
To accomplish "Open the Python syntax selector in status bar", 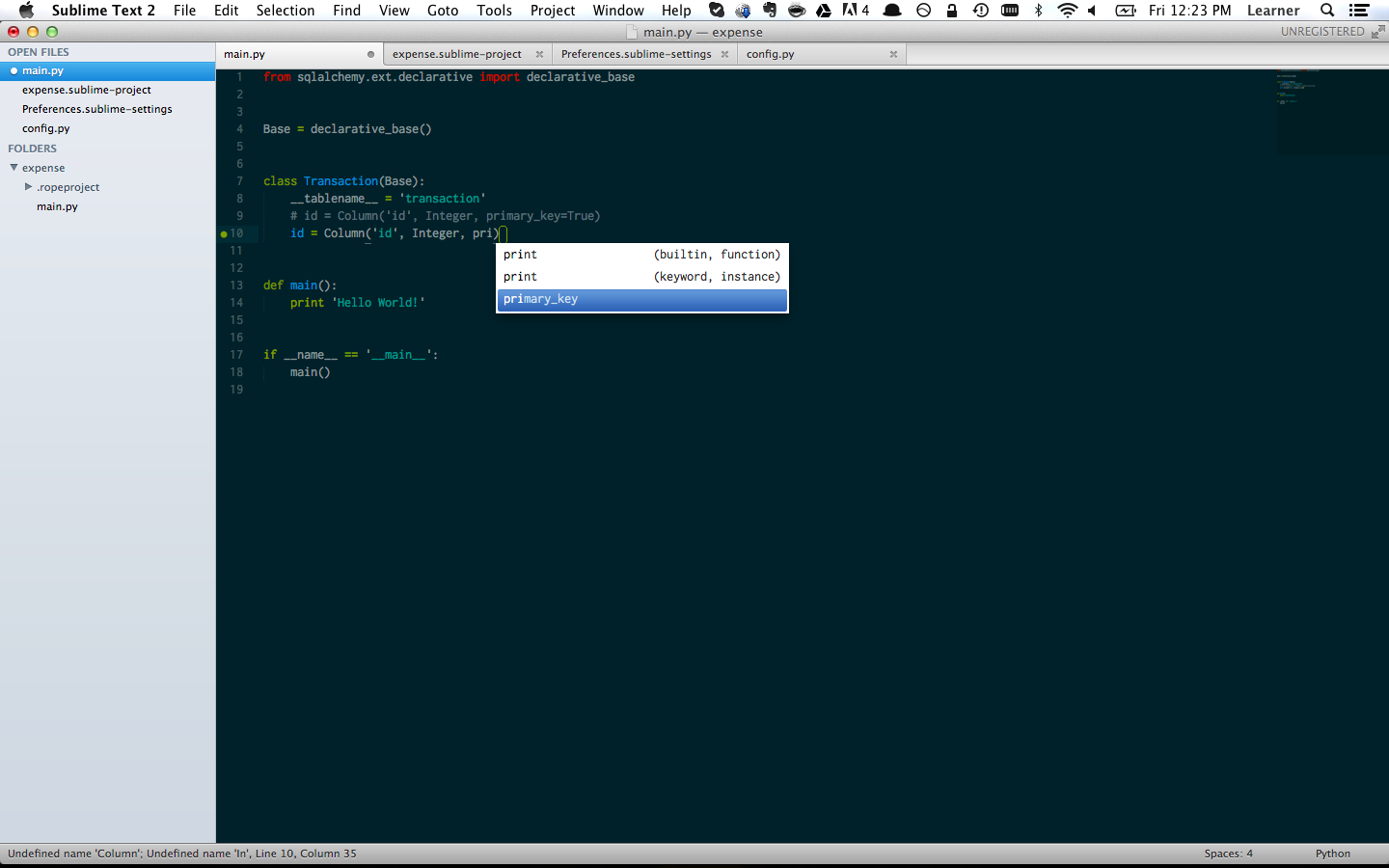I will click(x=1333, y=854).
